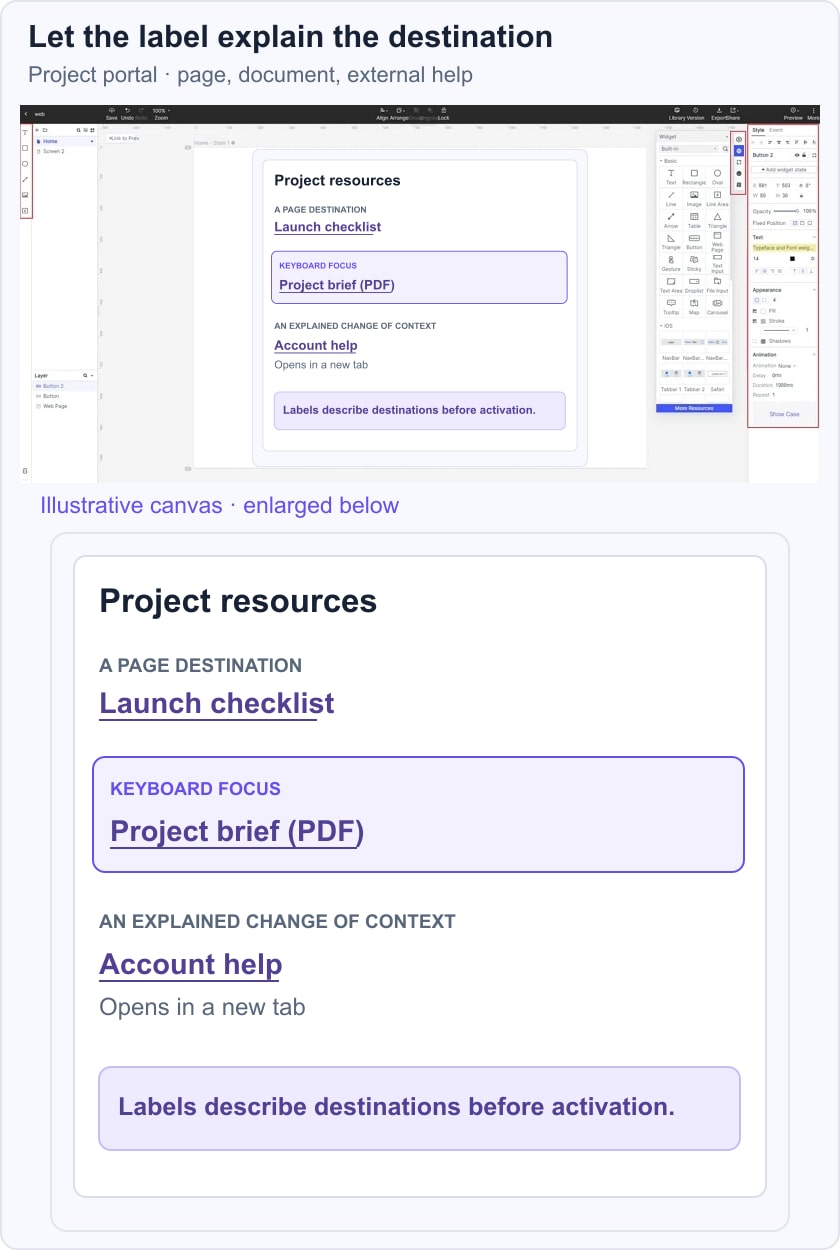Screen dimensions: 840x1250
Task: Click the Save icon in the top bar
Action: tap(111, 110)
